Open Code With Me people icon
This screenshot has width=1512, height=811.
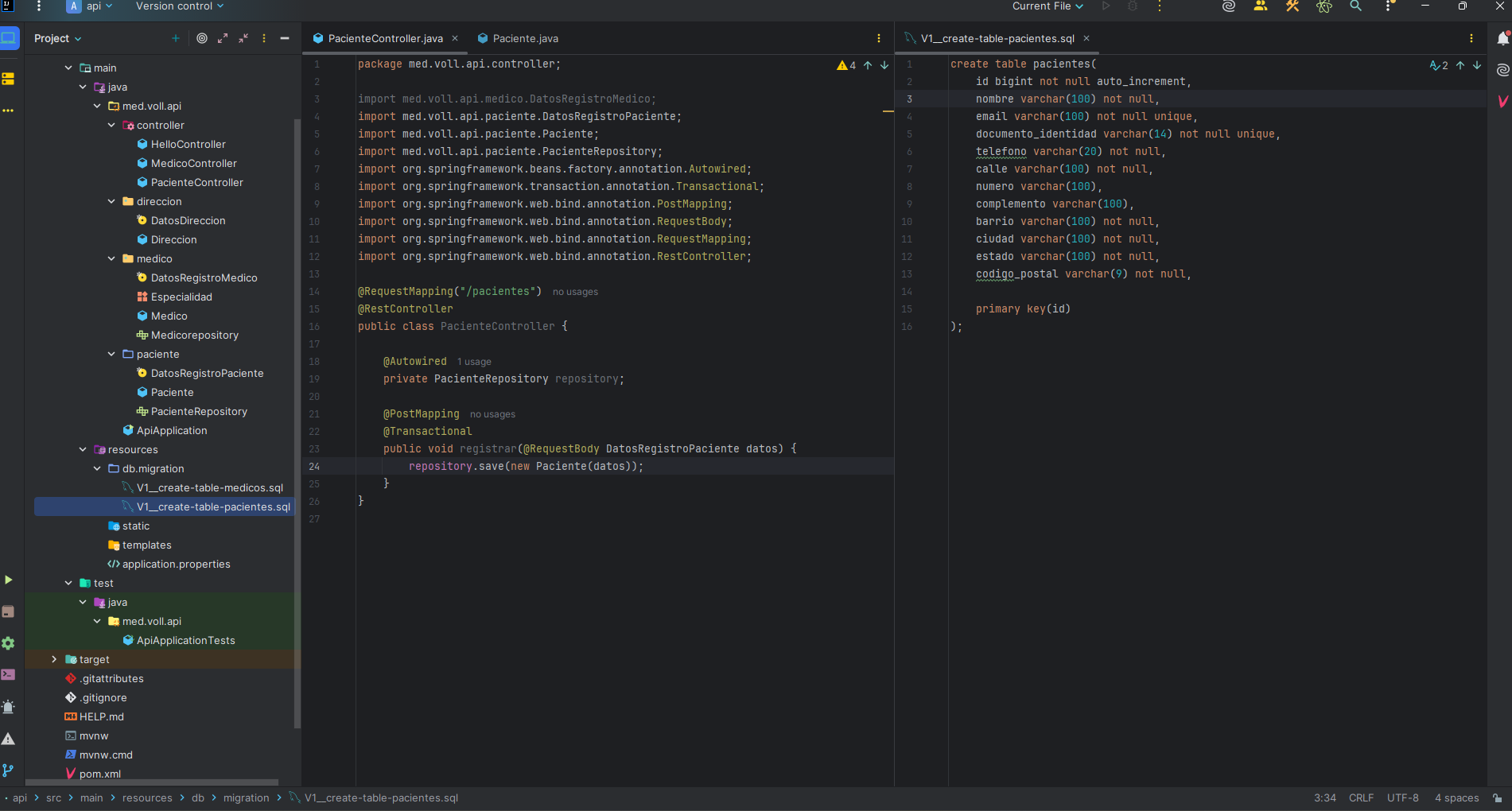1261,6
